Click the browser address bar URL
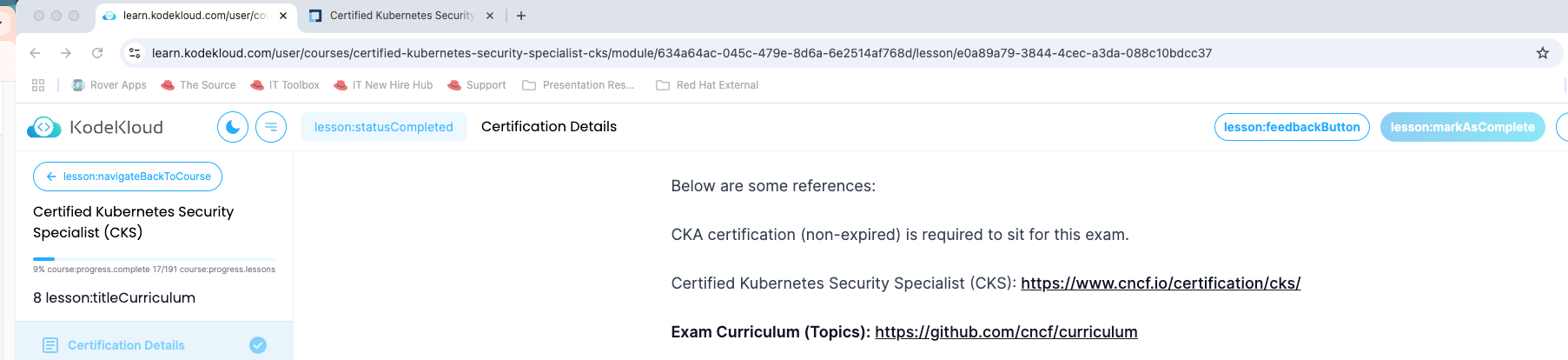Image resolution: width=1568 pixels, height=360 pixels. click(682, 53)
